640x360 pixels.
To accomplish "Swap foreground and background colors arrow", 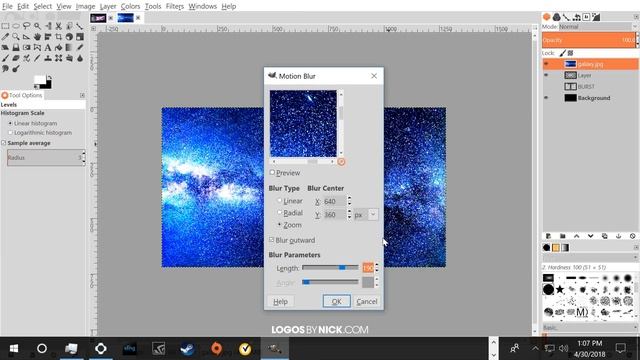I will pyautogui.click(x=49, y=77).
